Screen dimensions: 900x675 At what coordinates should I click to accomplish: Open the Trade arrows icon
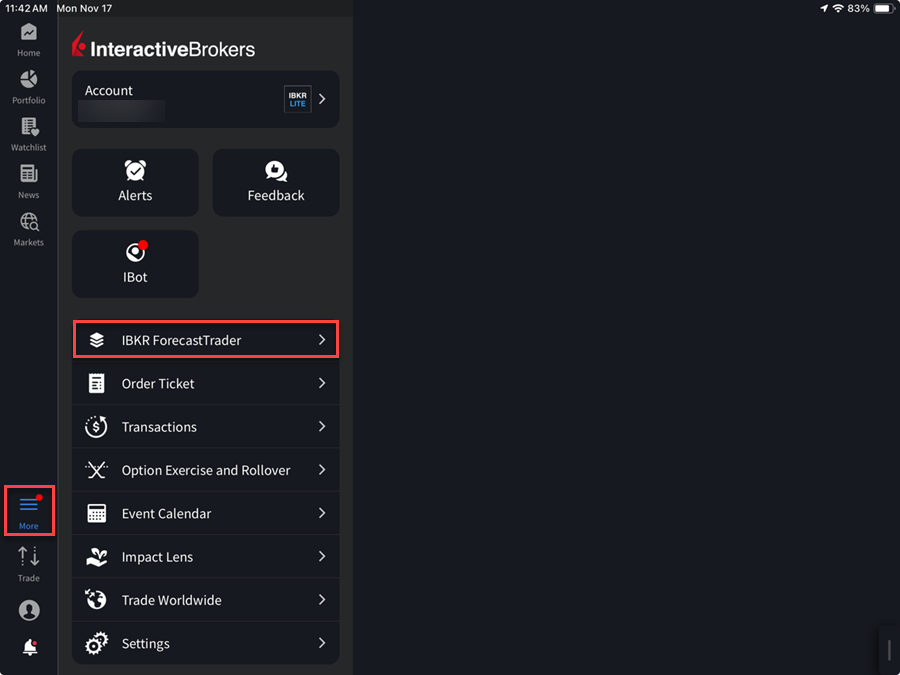pos(29,557)
